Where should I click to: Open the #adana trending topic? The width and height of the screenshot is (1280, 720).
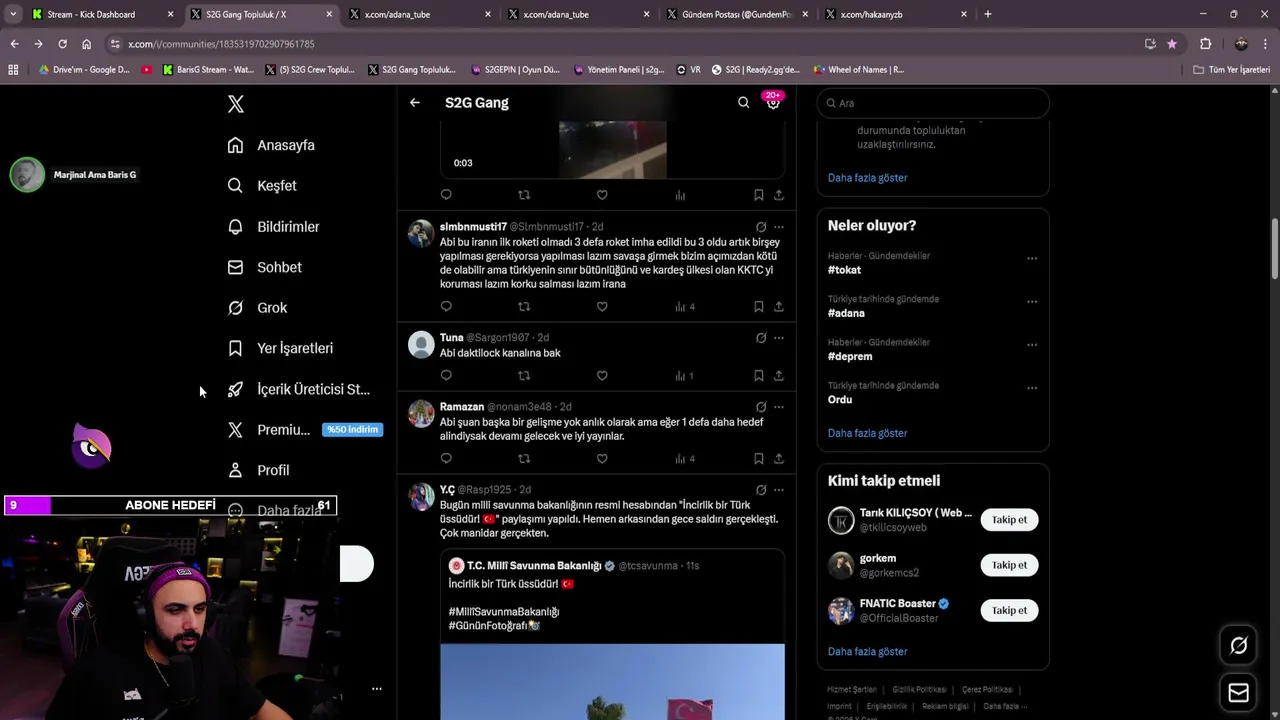tap(846, 313)
